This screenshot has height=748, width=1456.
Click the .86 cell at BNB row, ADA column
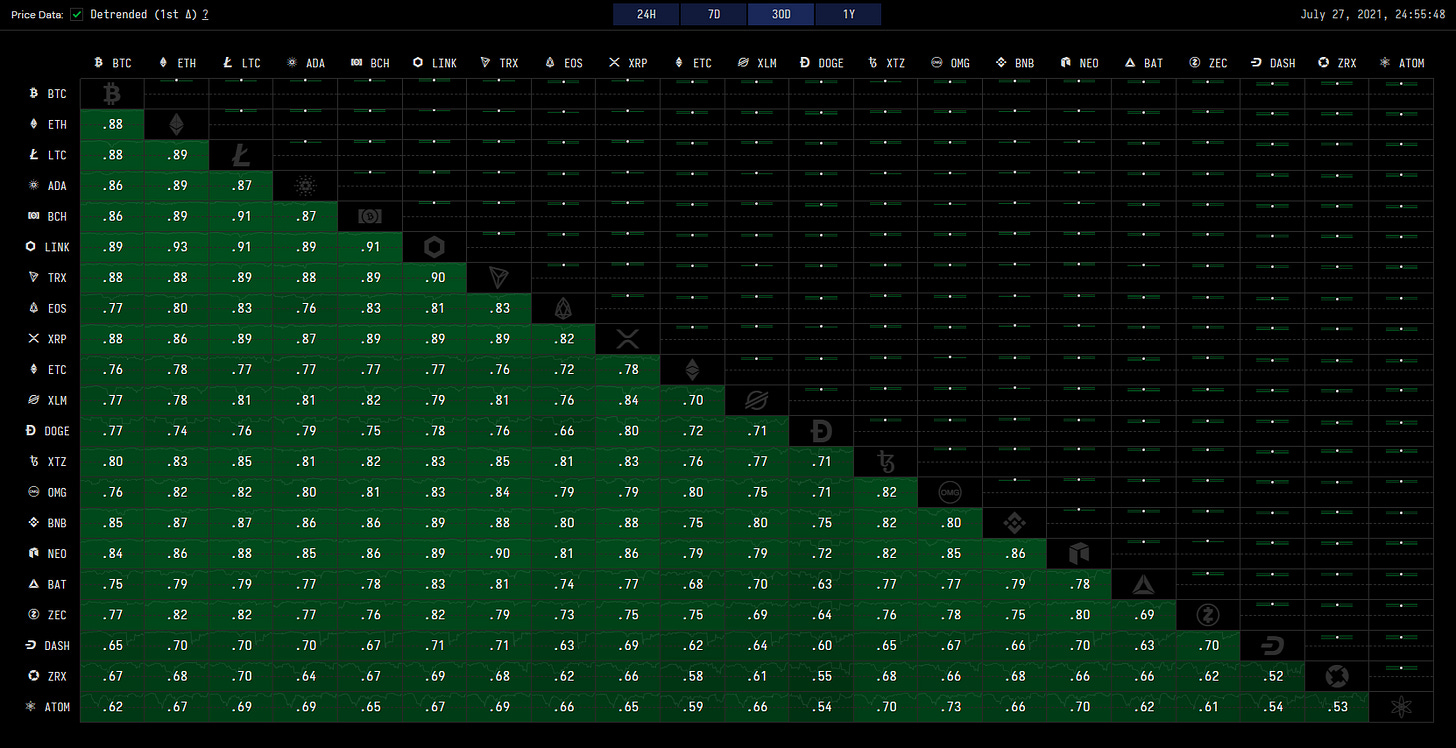click(x=305, y=523)
